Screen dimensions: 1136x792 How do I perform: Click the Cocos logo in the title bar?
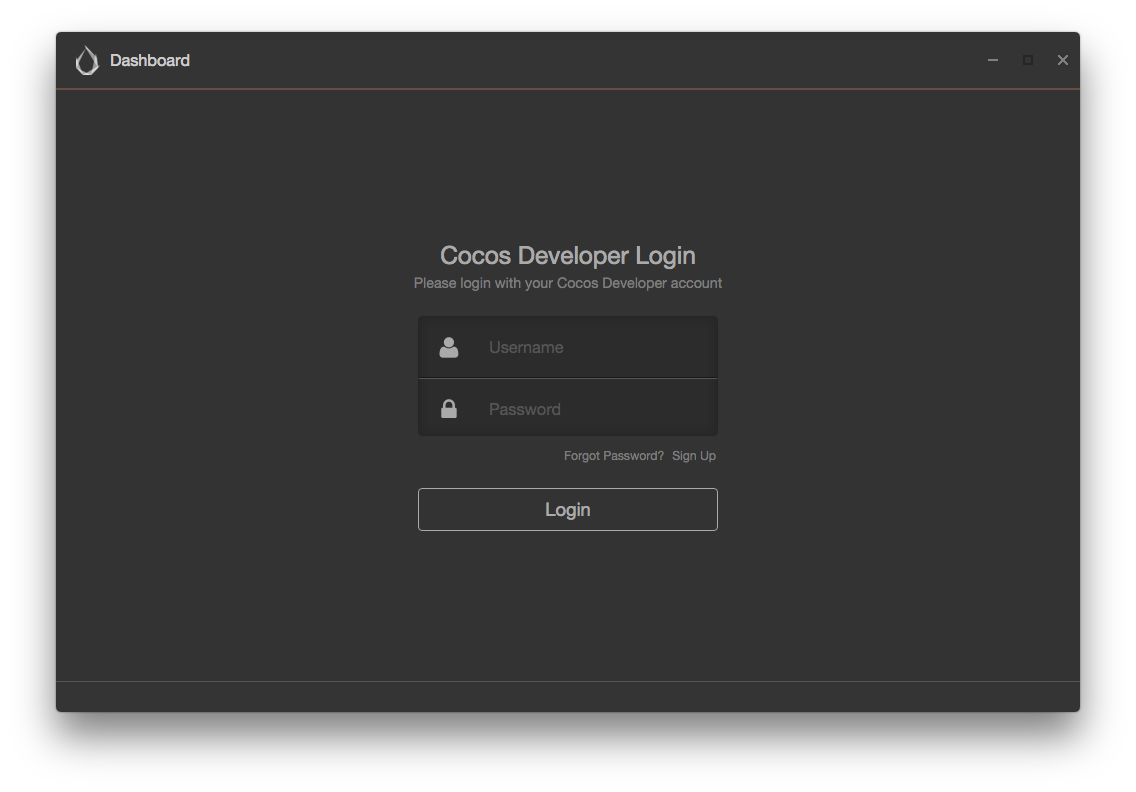point(86,60)
